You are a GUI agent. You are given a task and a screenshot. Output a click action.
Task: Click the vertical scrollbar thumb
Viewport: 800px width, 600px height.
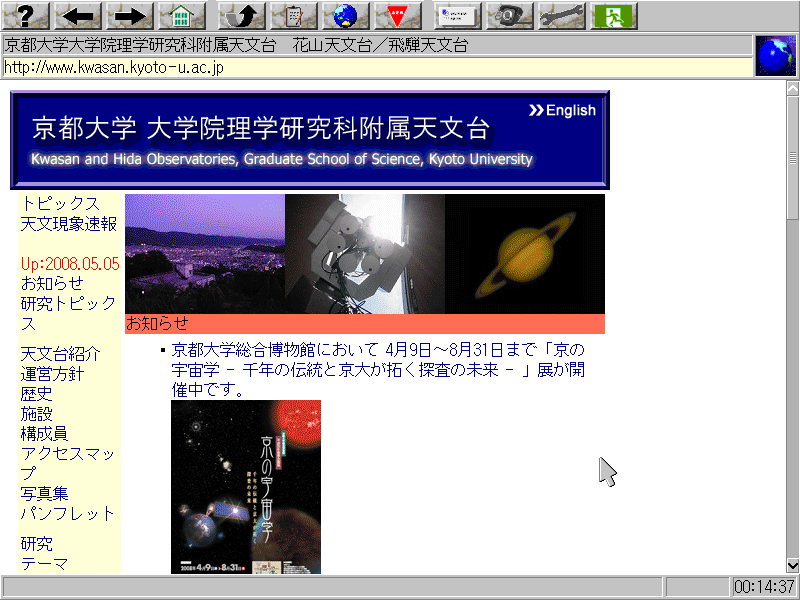point(793,158)
